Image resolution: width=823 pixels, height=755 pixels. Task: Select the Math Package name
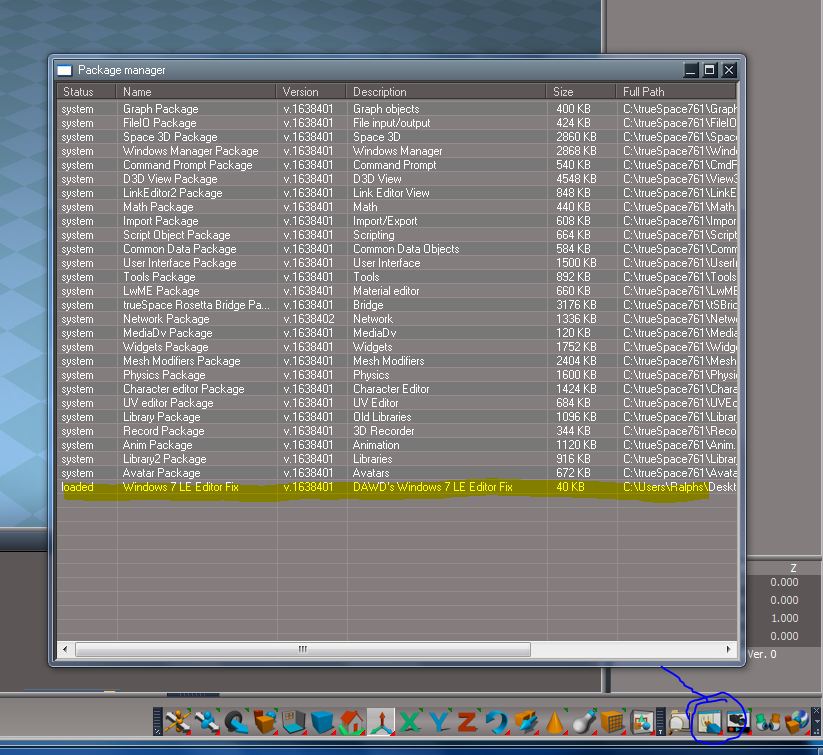(158, 207)
